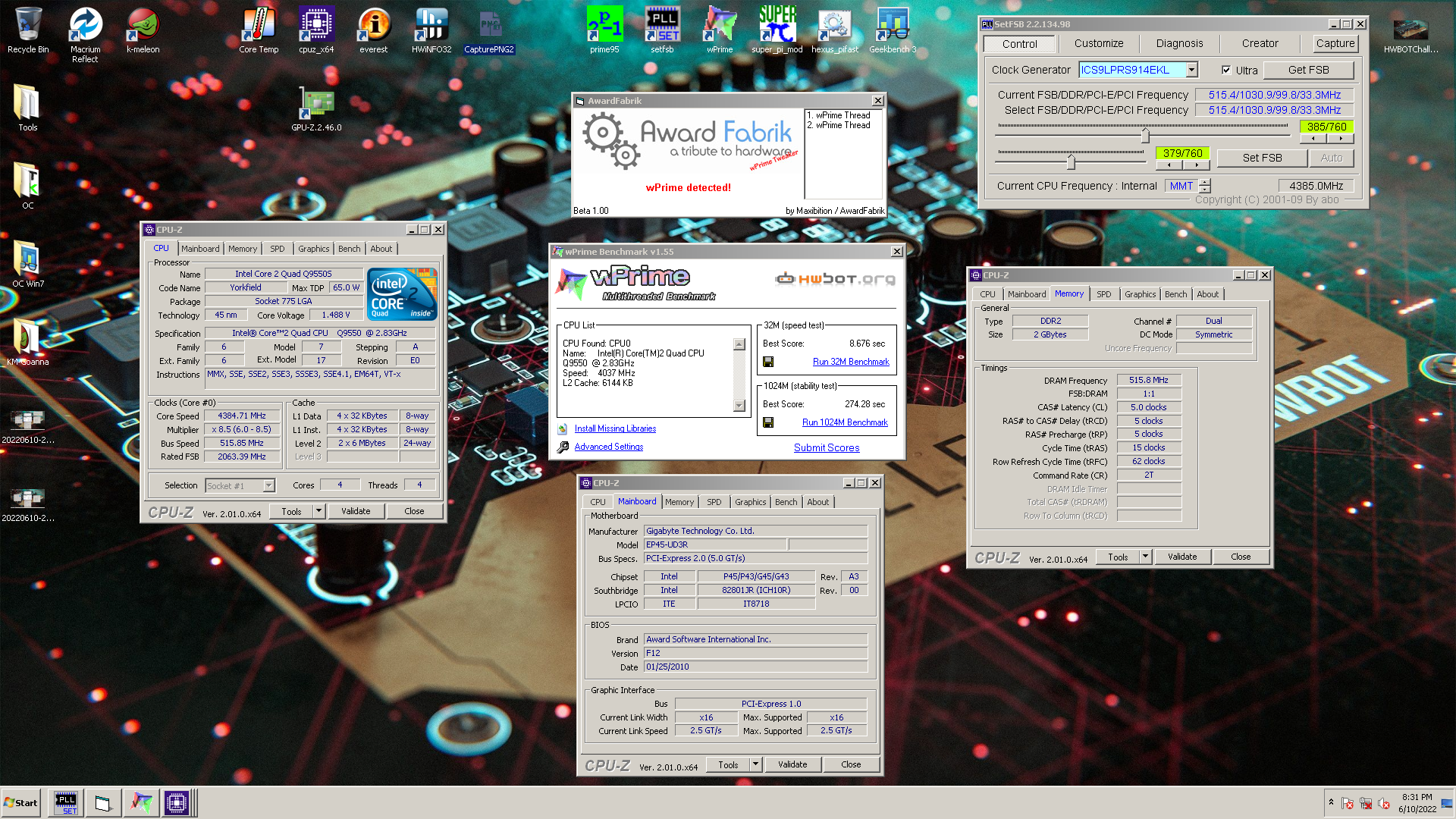The width and height of the screenshot is (1456, 819).
Task: Click the Start button
Action: point(20,803)
